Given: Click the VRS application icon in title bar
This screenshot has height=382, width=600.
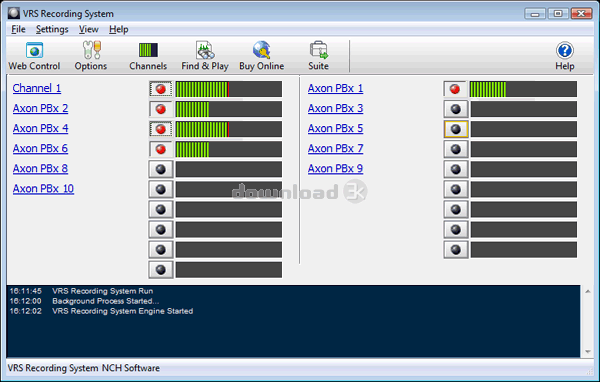Looking at the screenshot, I should [14, 13].
